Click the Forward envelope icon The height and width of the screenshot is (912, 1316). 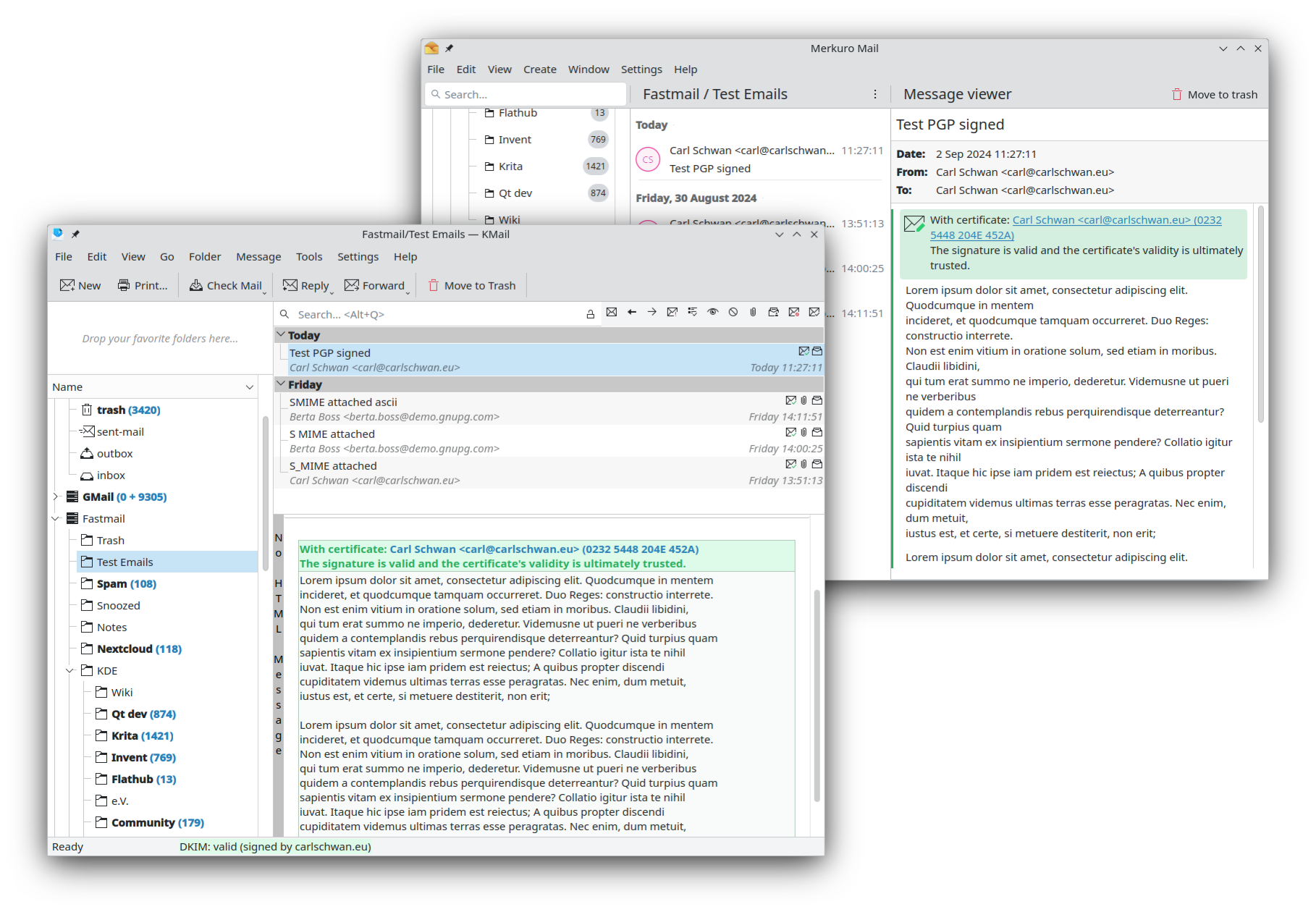coord(352,285)
